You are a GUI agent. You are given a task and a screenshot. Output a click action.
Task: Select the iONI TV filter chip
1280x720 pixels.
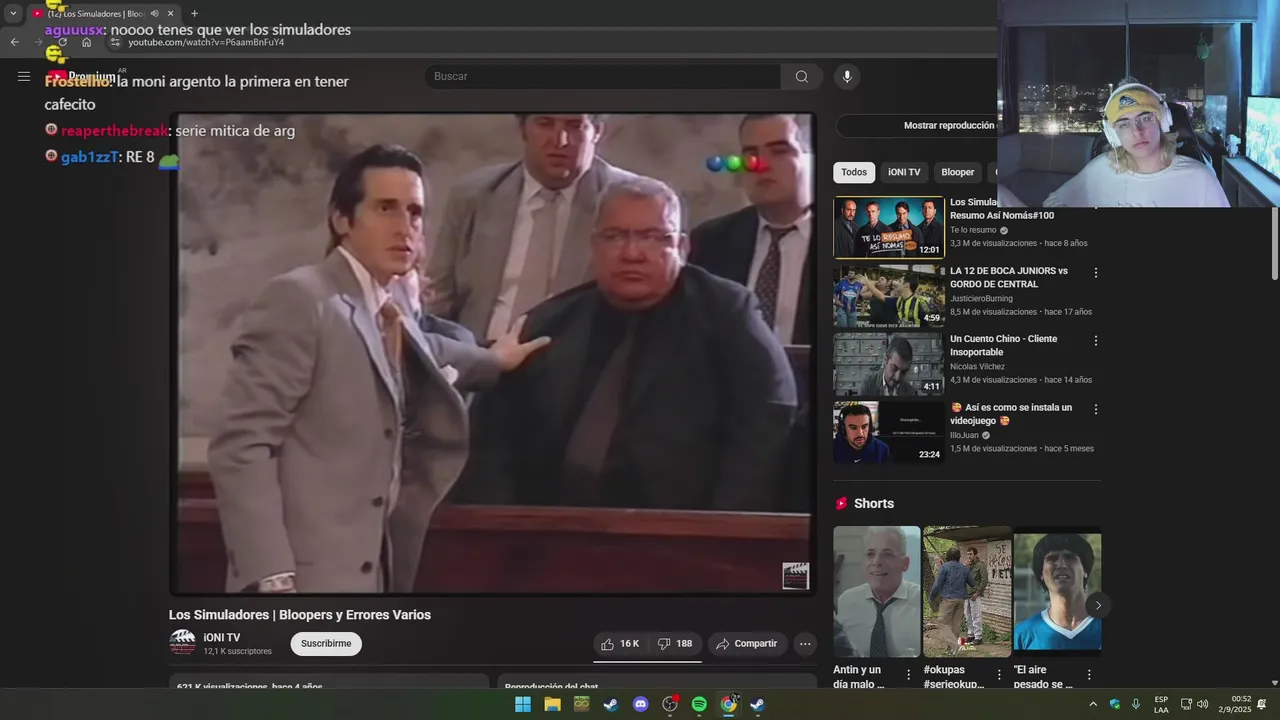(x=904, y=172)
